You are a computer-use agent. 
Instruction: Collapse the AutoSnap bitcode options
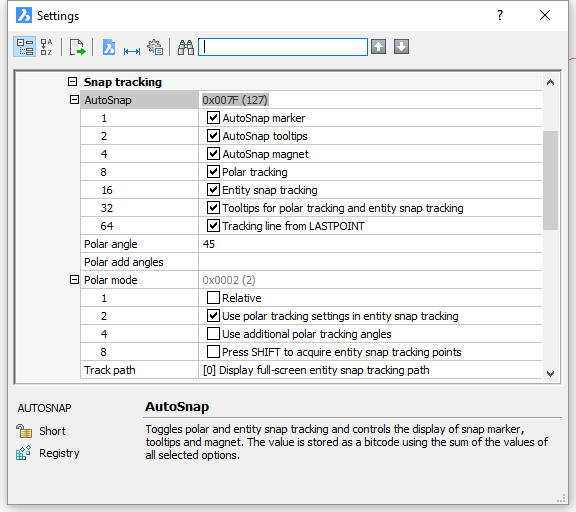[74, 100]
